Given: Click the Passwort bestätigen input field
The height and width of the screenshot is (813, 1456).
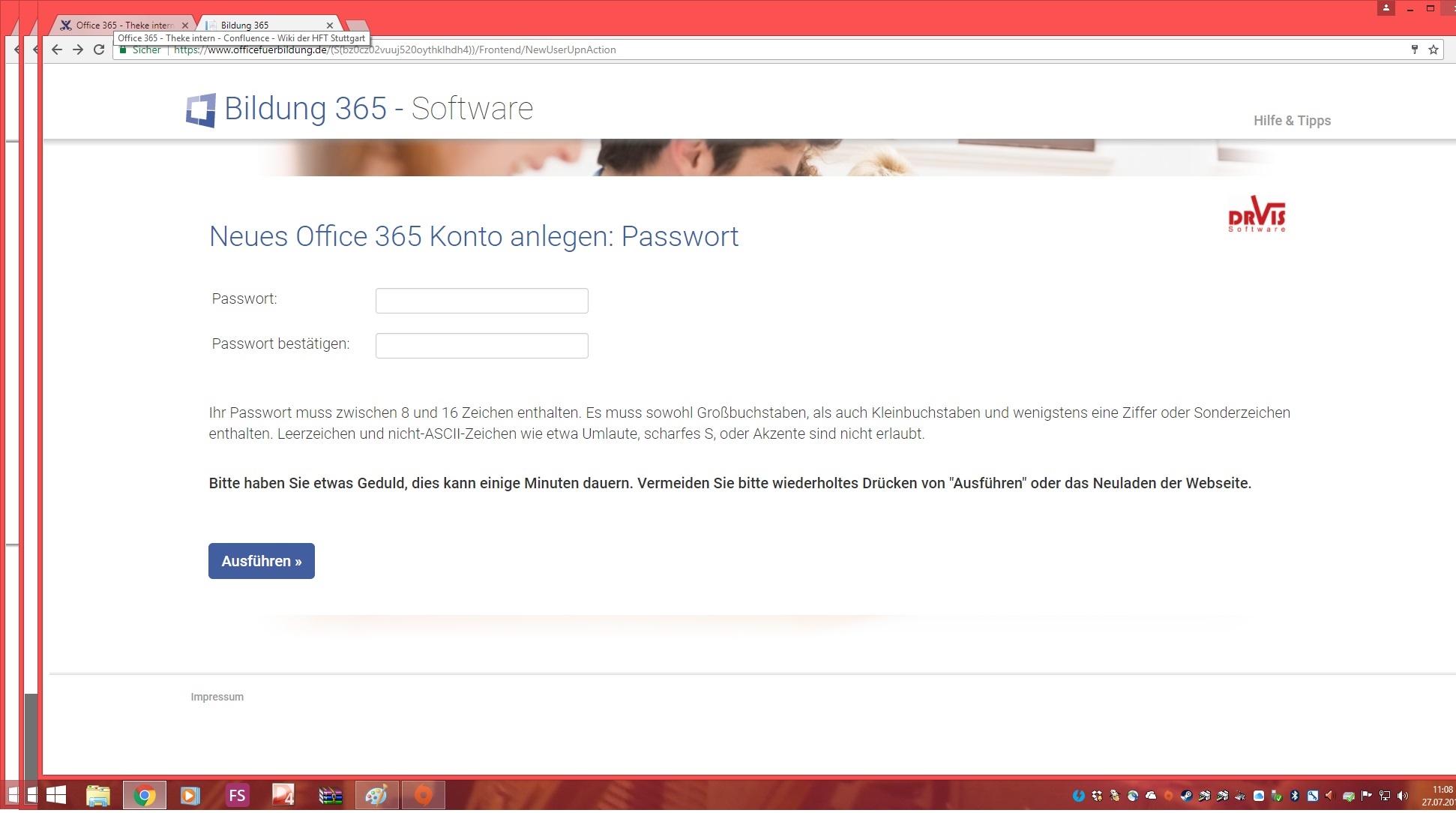Looking at the screenshot, I should [481, 346].
